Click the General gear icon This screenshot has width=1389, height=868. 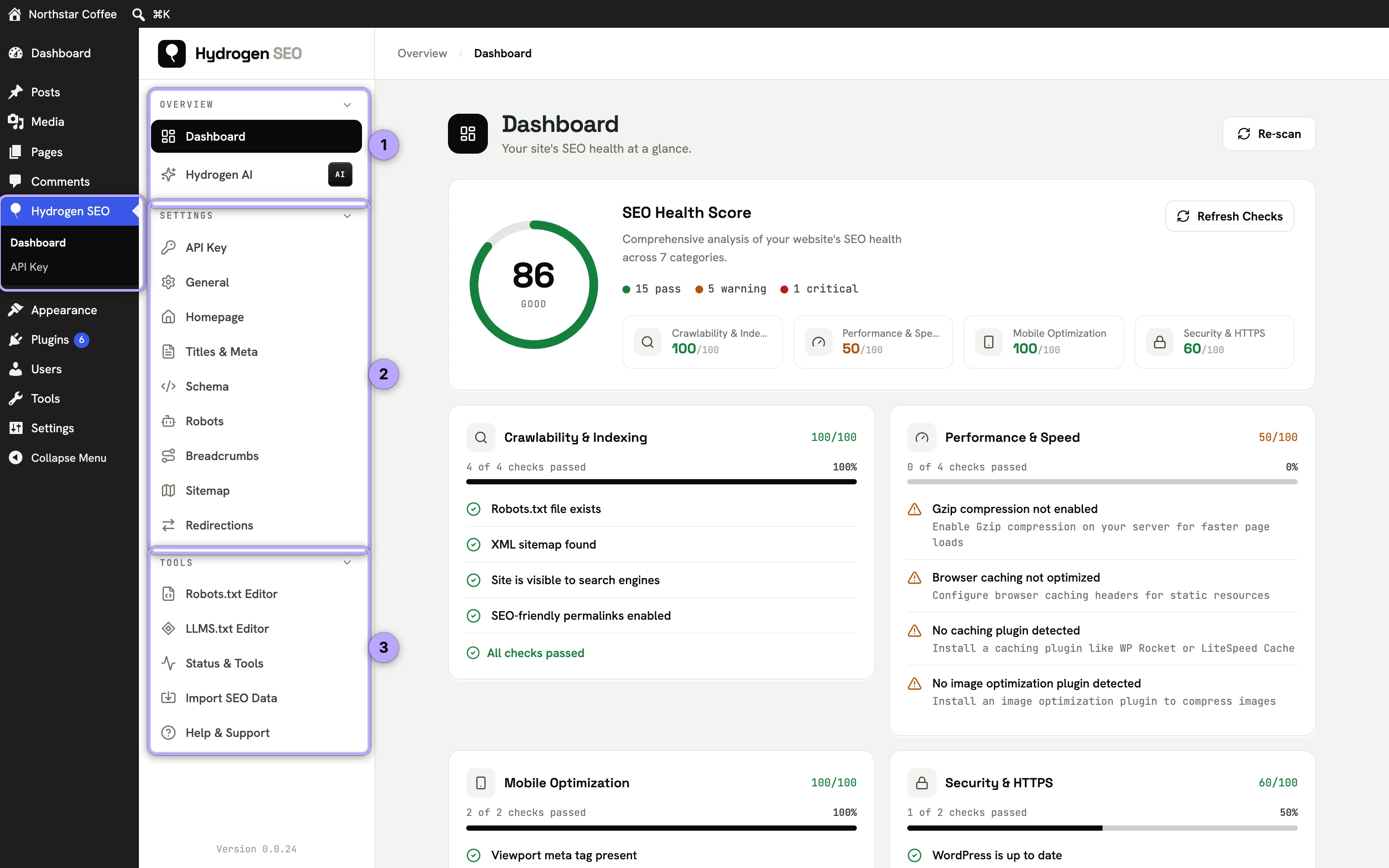pos(168,283)
